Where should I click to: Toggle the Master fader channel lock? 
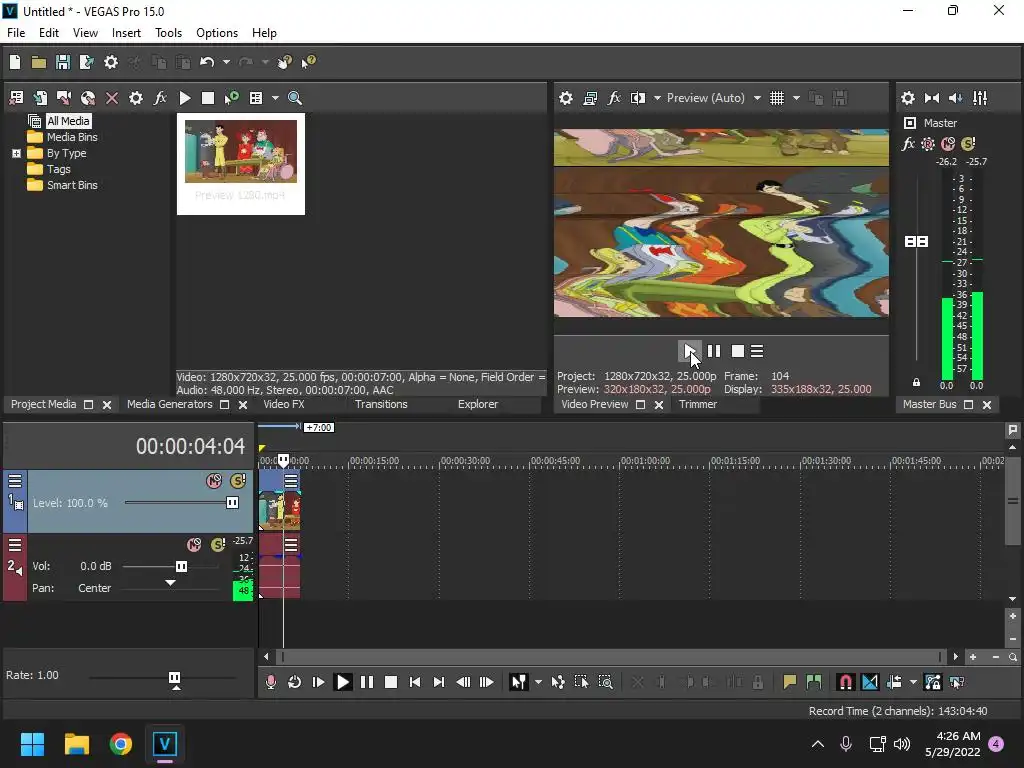pyautogui.click(x=916, y=383)
